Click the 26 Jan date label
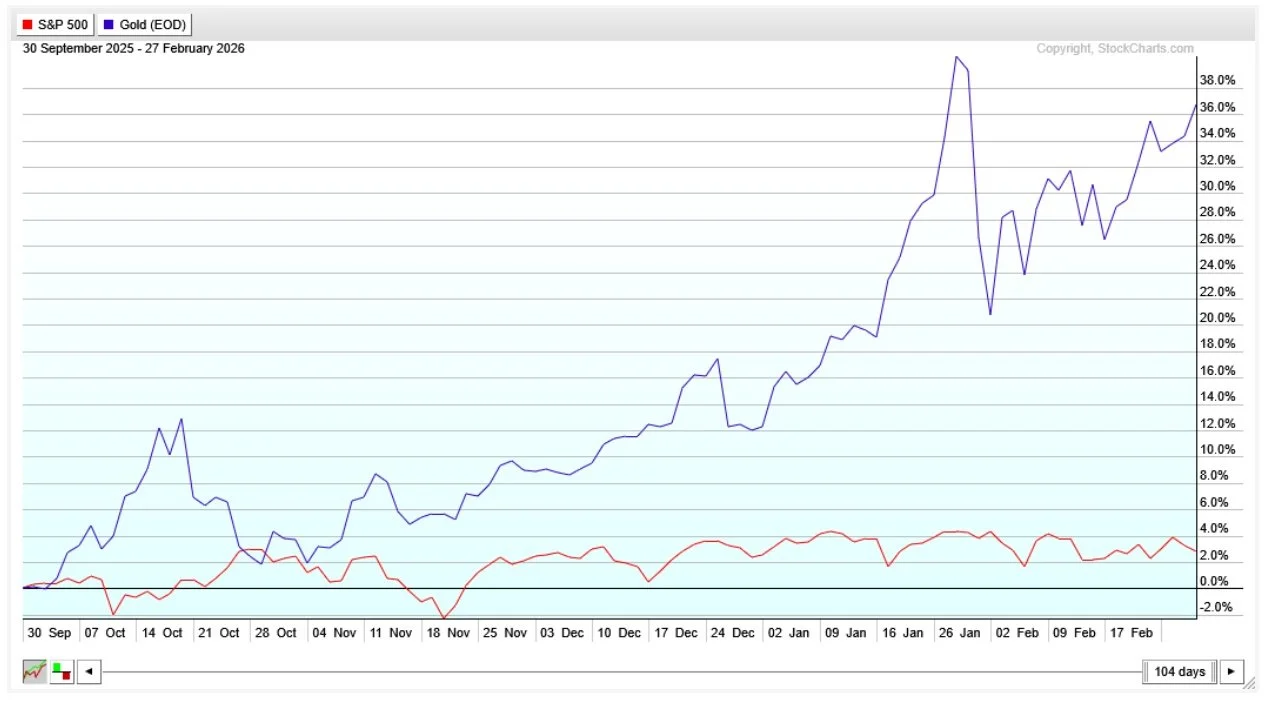Image resolution: width=1270 pixels, height=704 pixels. coord(958,633)
